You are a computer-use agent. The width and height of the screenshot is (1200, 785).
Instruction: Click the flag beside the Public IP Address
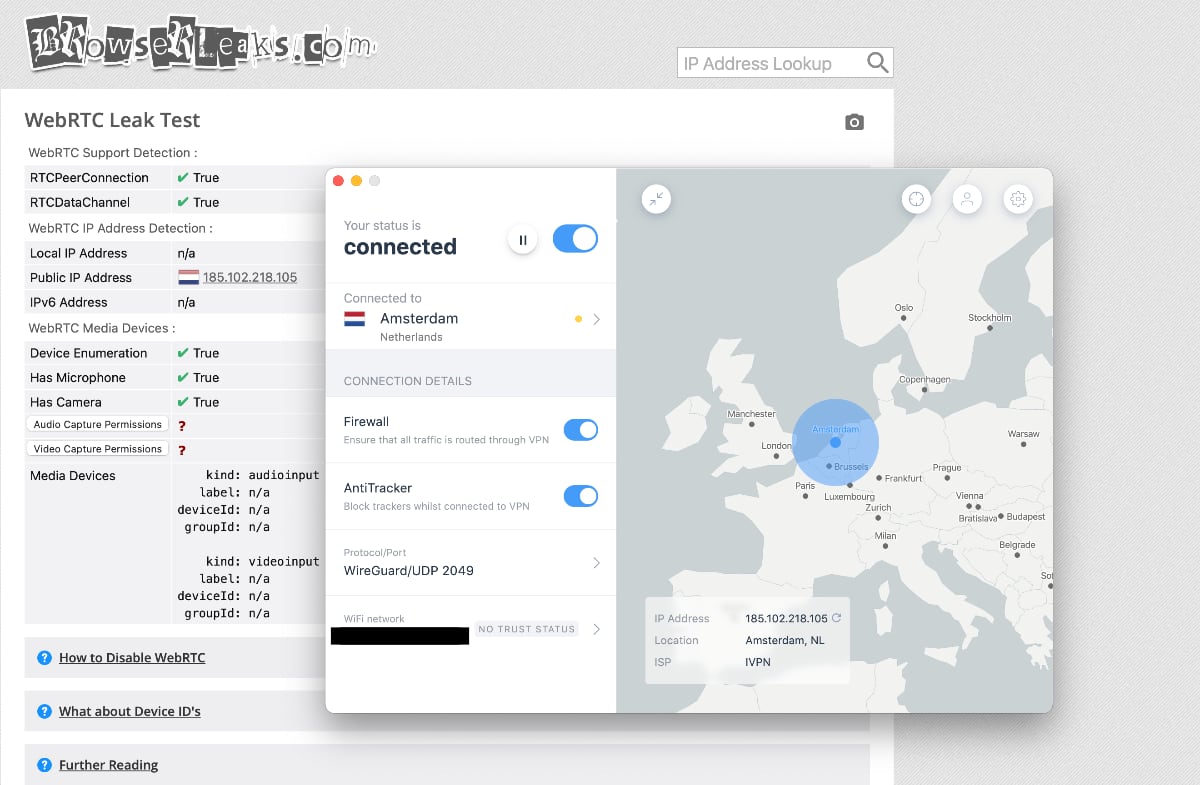tap(188, 277)
